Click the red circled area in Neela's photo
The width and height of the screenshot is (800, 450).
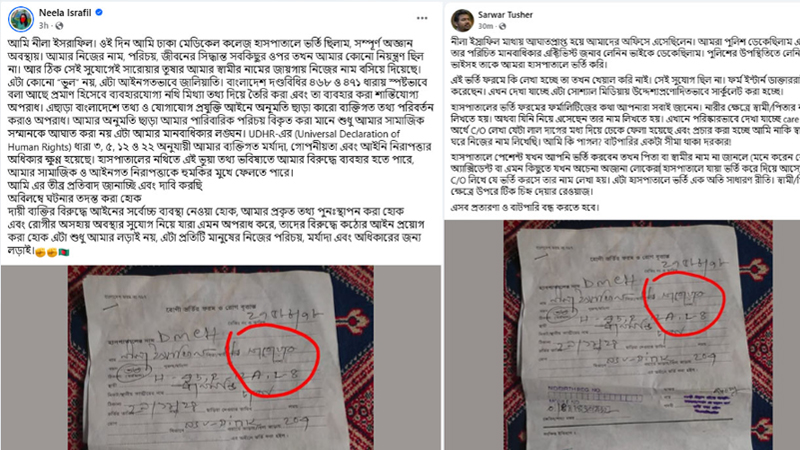click(273, 360)
